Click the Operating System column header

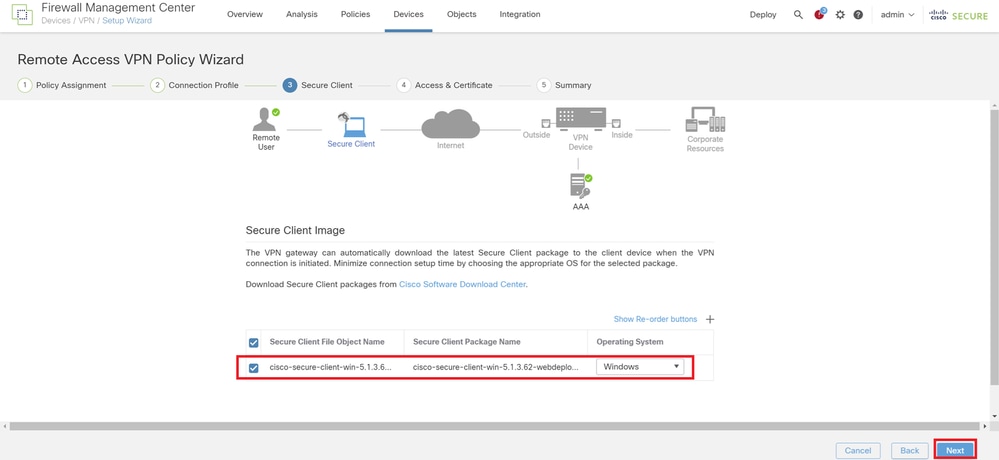(x=629, y=342)
